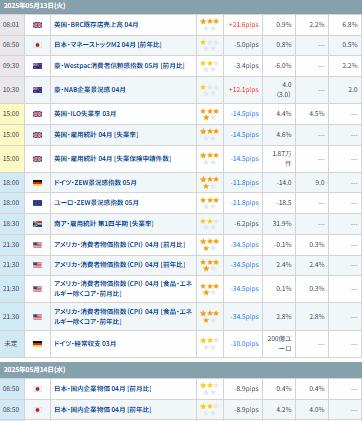Click the UK flag beside ILO失業率 03月
The height and width of the screenshot is (421, 363).
tap(37, 114)
